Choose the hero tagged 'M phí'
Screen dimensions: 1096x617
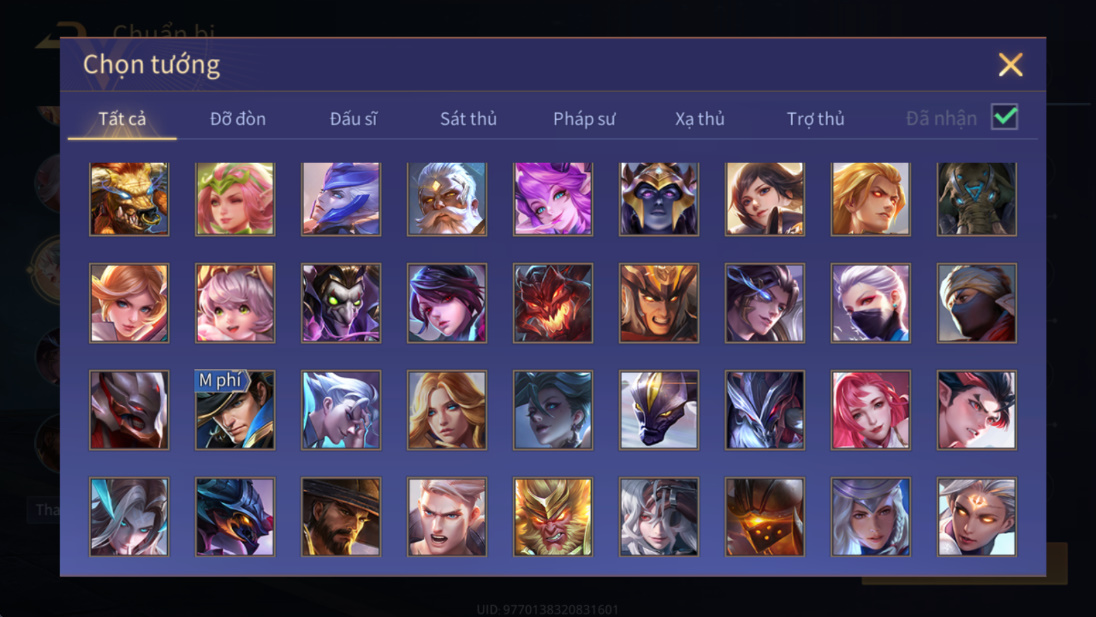pos(235,410)
